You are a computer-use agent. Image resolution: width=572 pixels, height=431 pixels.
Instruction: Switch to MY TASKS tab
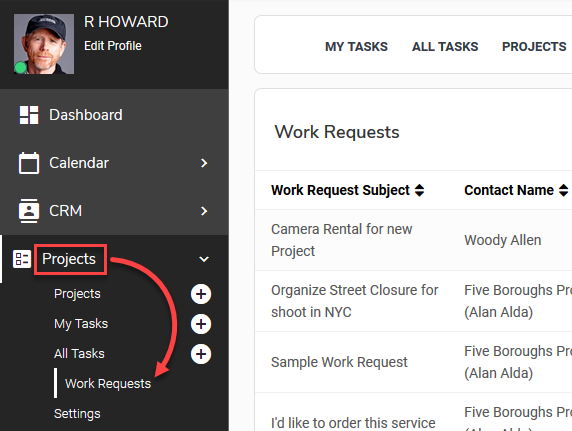tap(356, 47)
